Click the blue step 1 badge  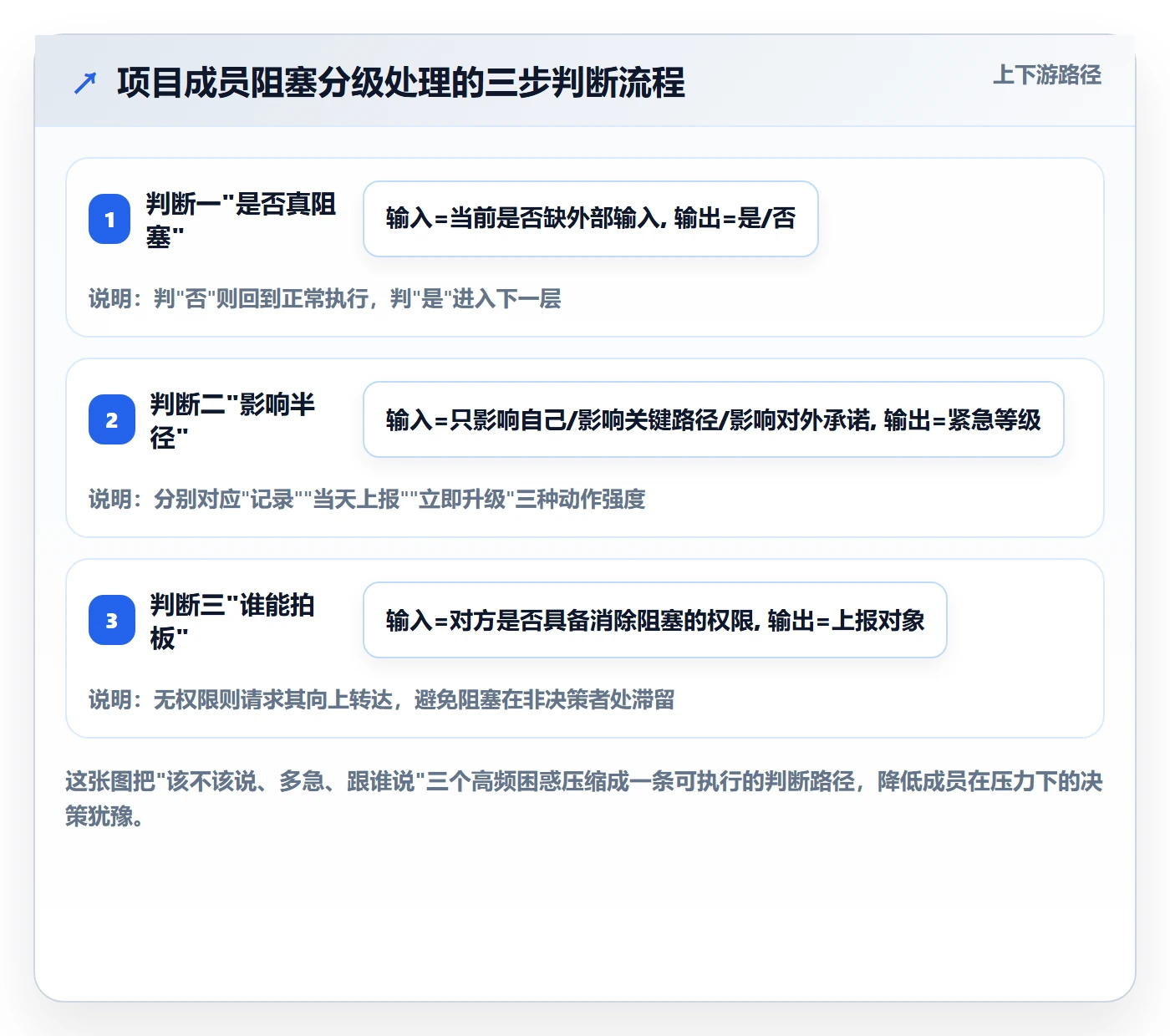[x=109, y=219]
